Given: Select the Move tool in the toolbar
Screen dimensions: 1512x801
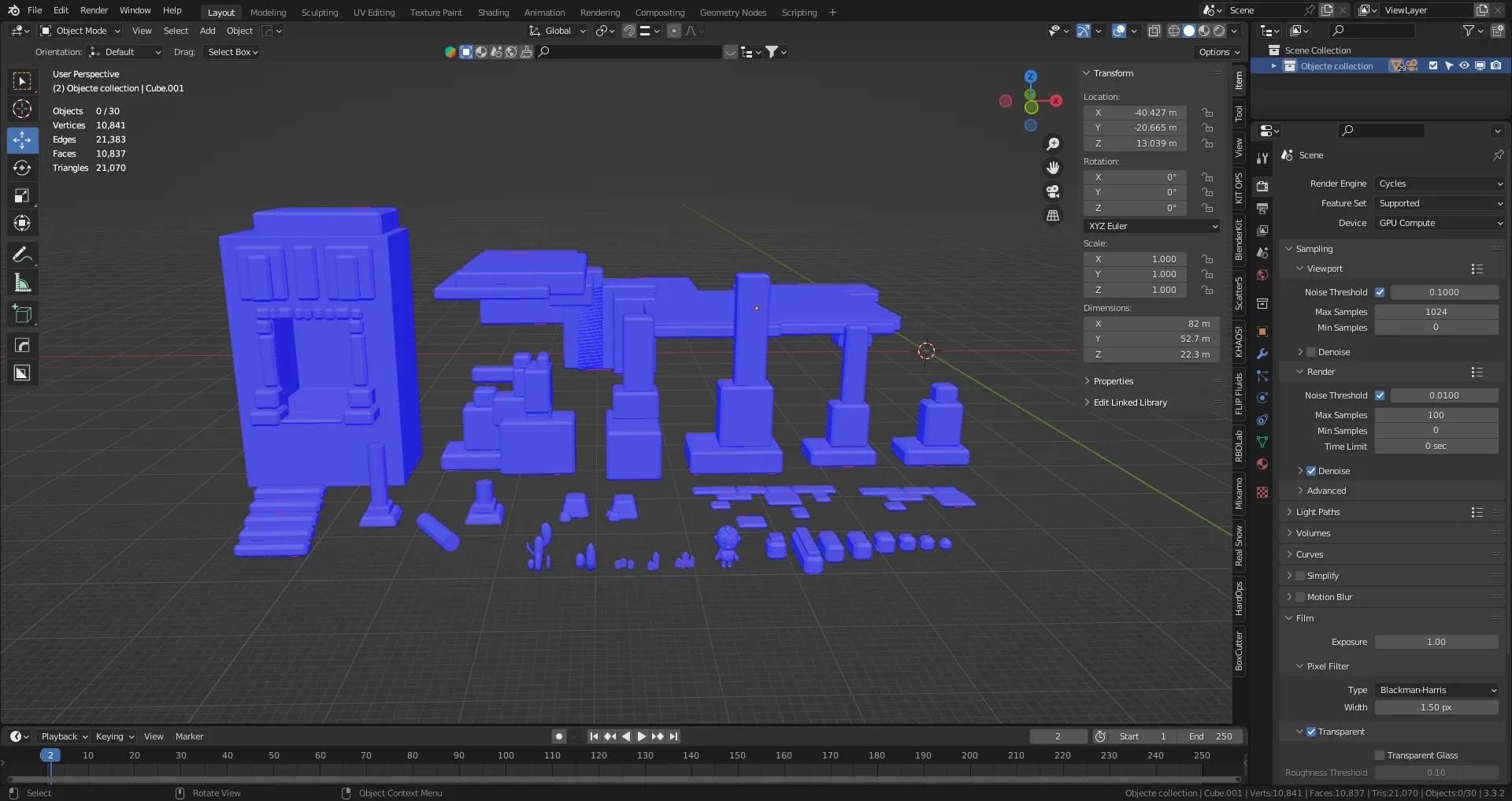Looking at the screenshot, I should pyautogui.click(x=22, y=140).
